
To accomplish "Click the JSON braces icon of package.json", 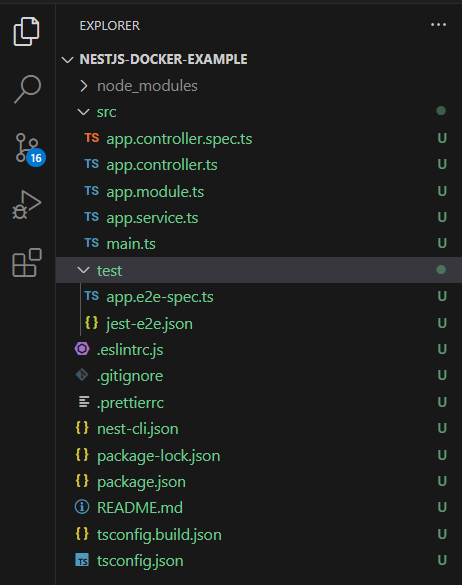I will click(x=82, y=481).
